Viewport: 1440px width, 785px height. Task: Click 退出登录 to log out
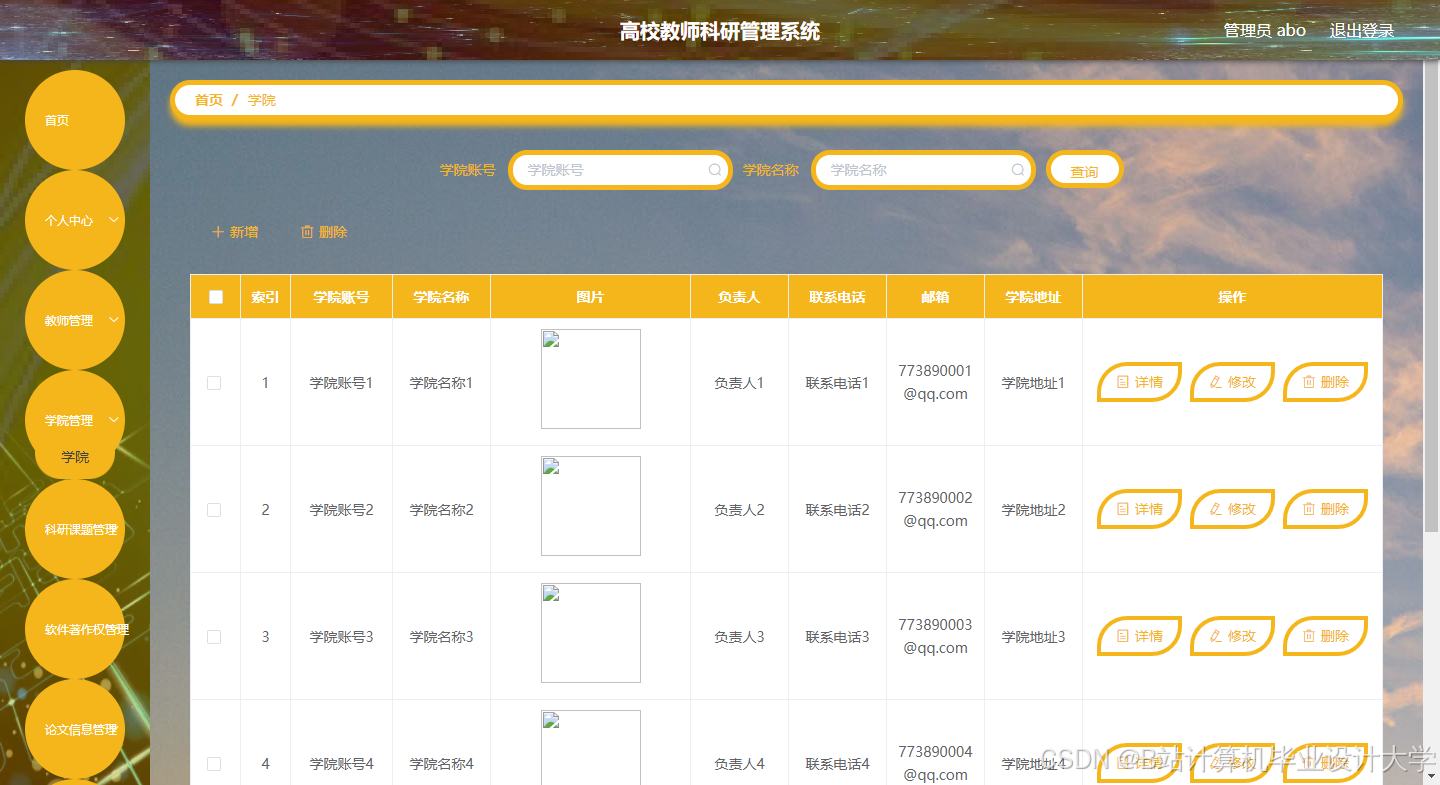click(x=1362, y=31)
